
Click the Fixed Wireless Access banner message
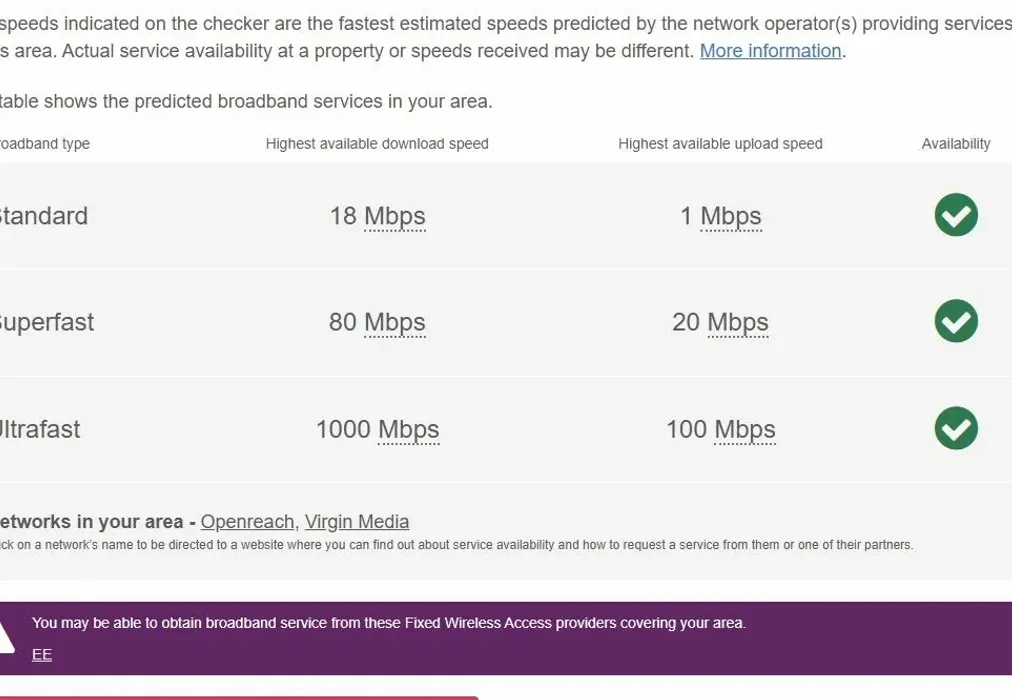coord(388,623)
